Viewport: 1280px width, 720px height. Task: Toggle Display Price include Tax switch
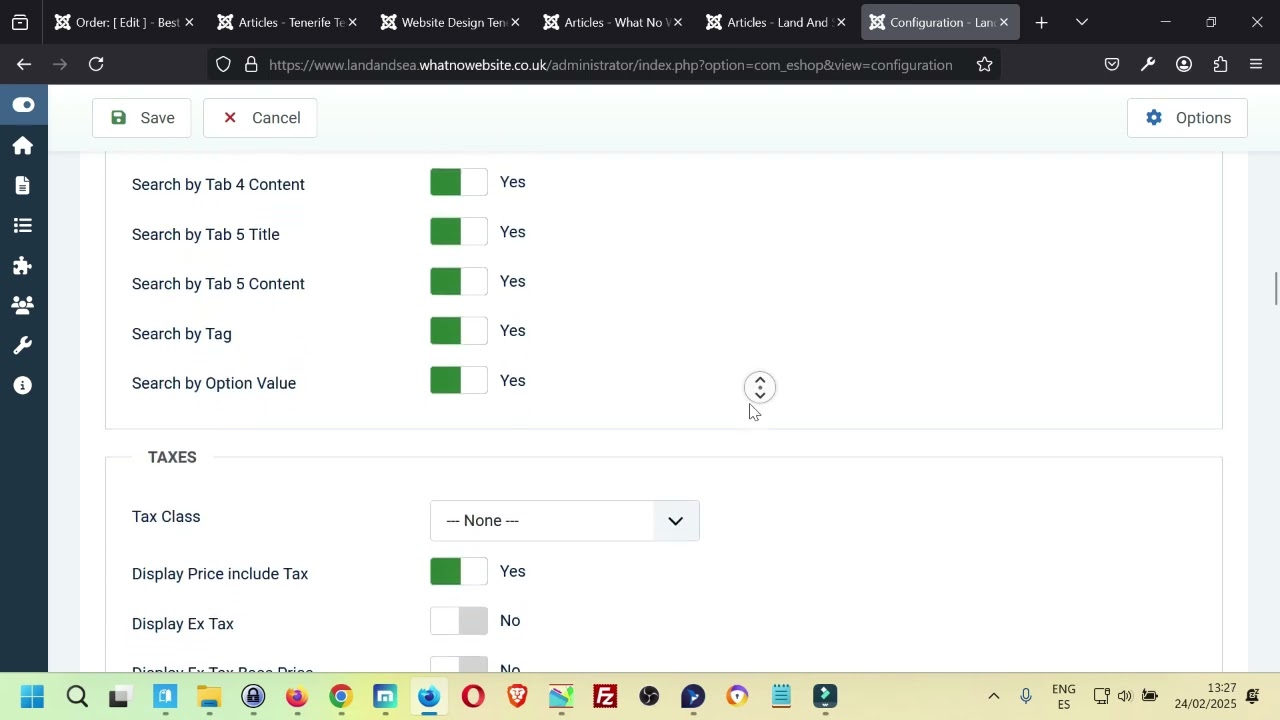pyautogui.click(x=459, y=571)
